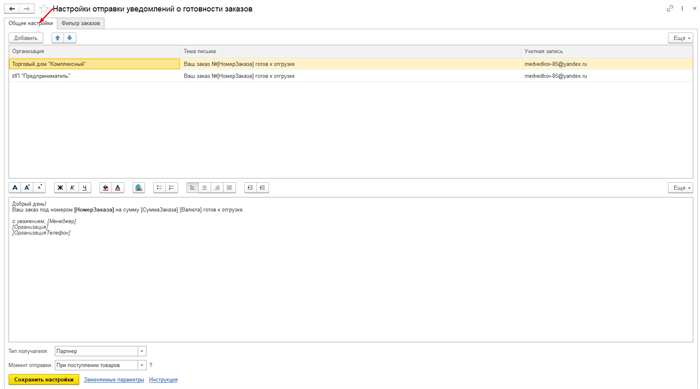Switch to Фильтр заказов tab
The image size is (700, 389).
pos(81,23)
